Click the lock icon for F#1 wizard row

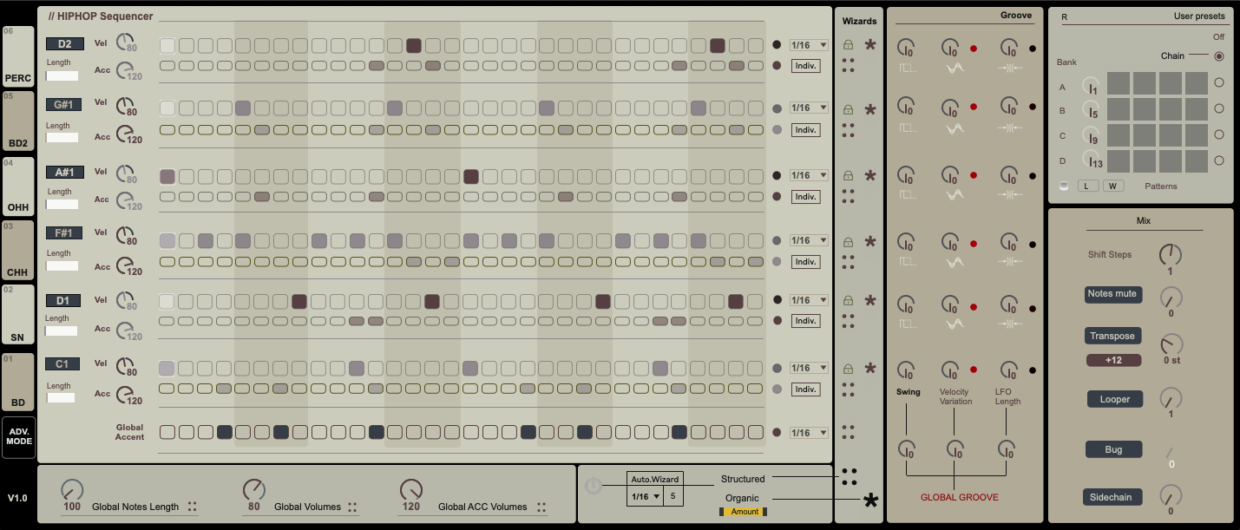[848, 241]
